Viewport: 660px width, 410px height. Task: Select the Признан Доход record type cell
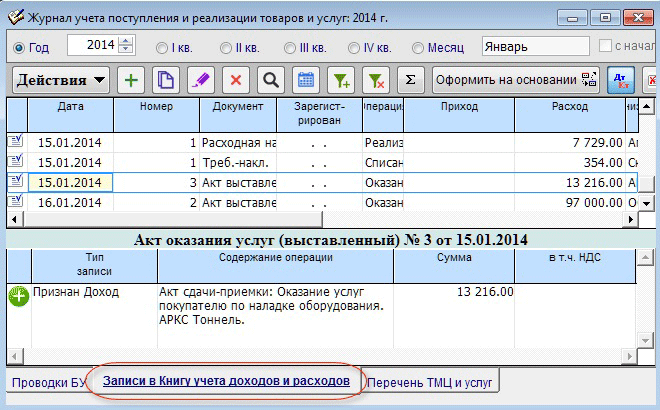pyautogui.click(x=94, y=316)
